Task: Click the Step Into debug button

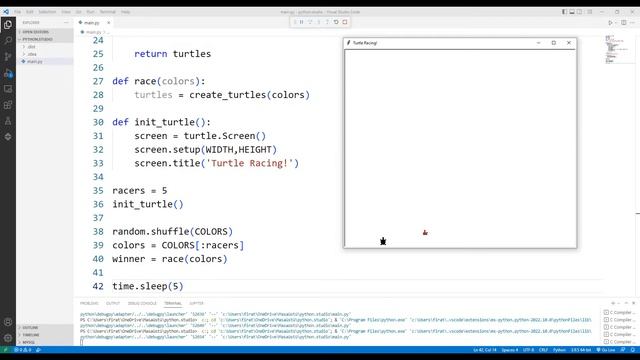Action: coord(319,22)
